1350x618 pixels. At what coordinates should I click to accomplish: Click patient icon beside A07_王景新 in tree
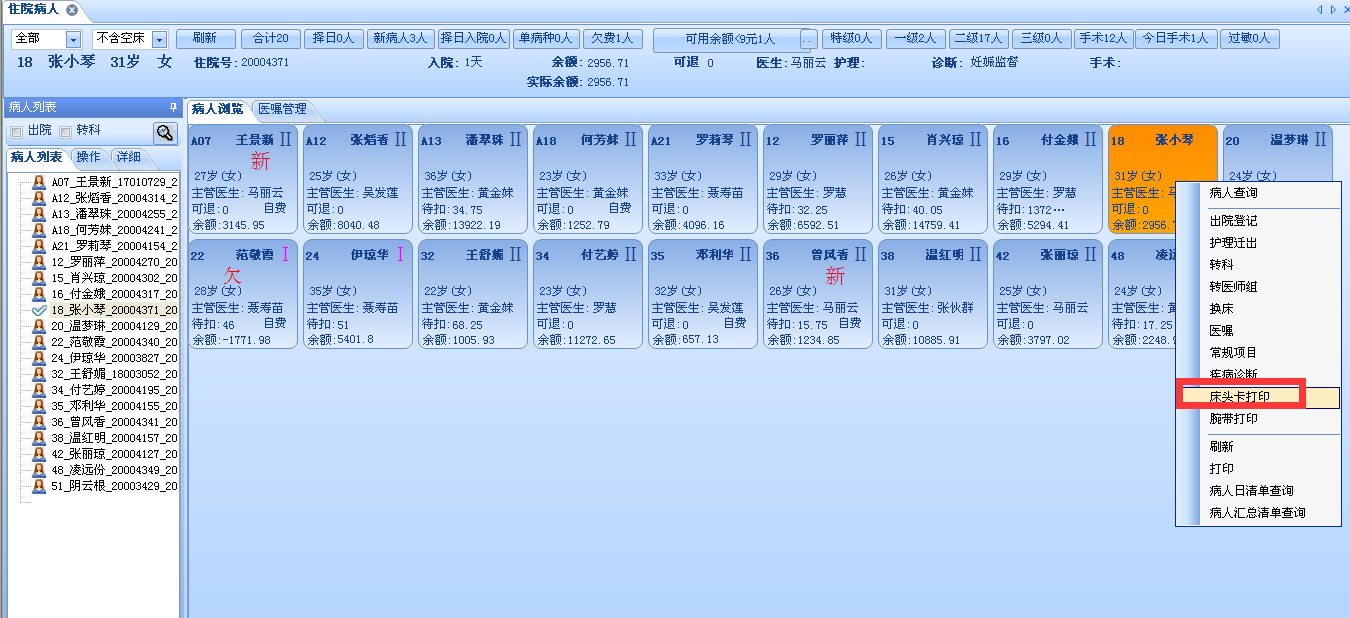(39, 182)
